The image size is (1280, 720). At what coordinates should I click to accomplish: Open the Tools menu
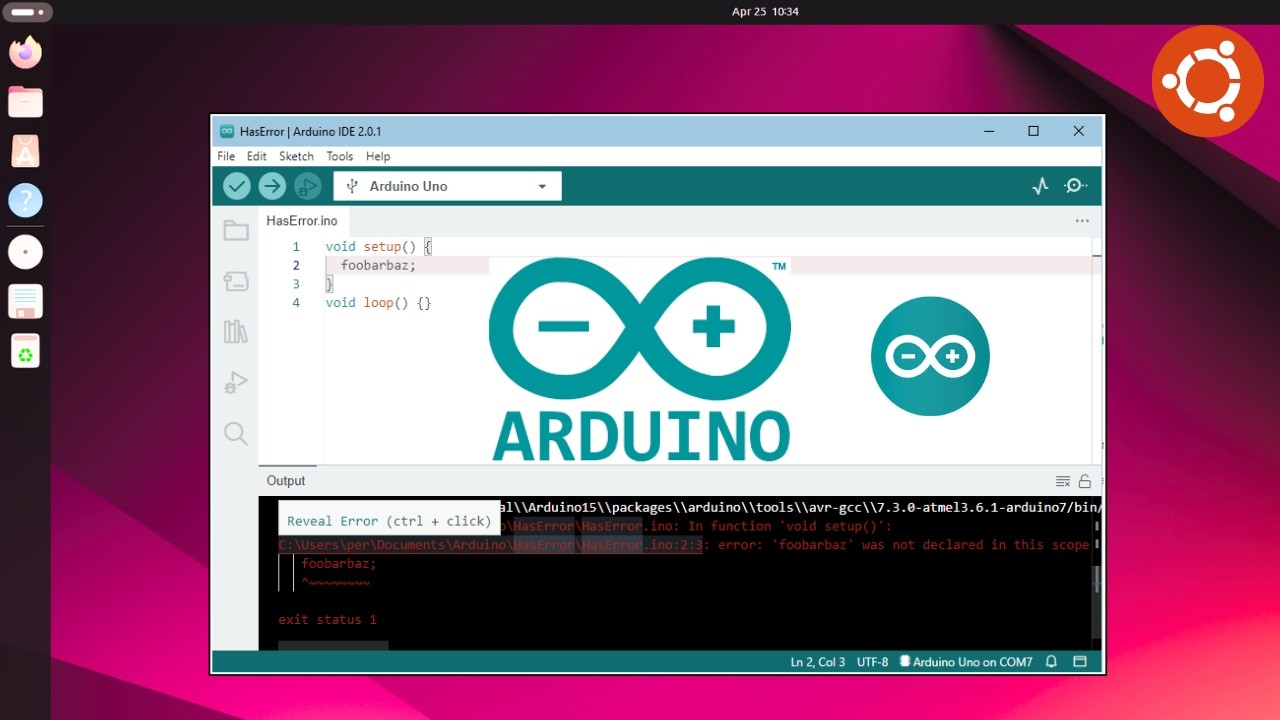tap(340, 156)
